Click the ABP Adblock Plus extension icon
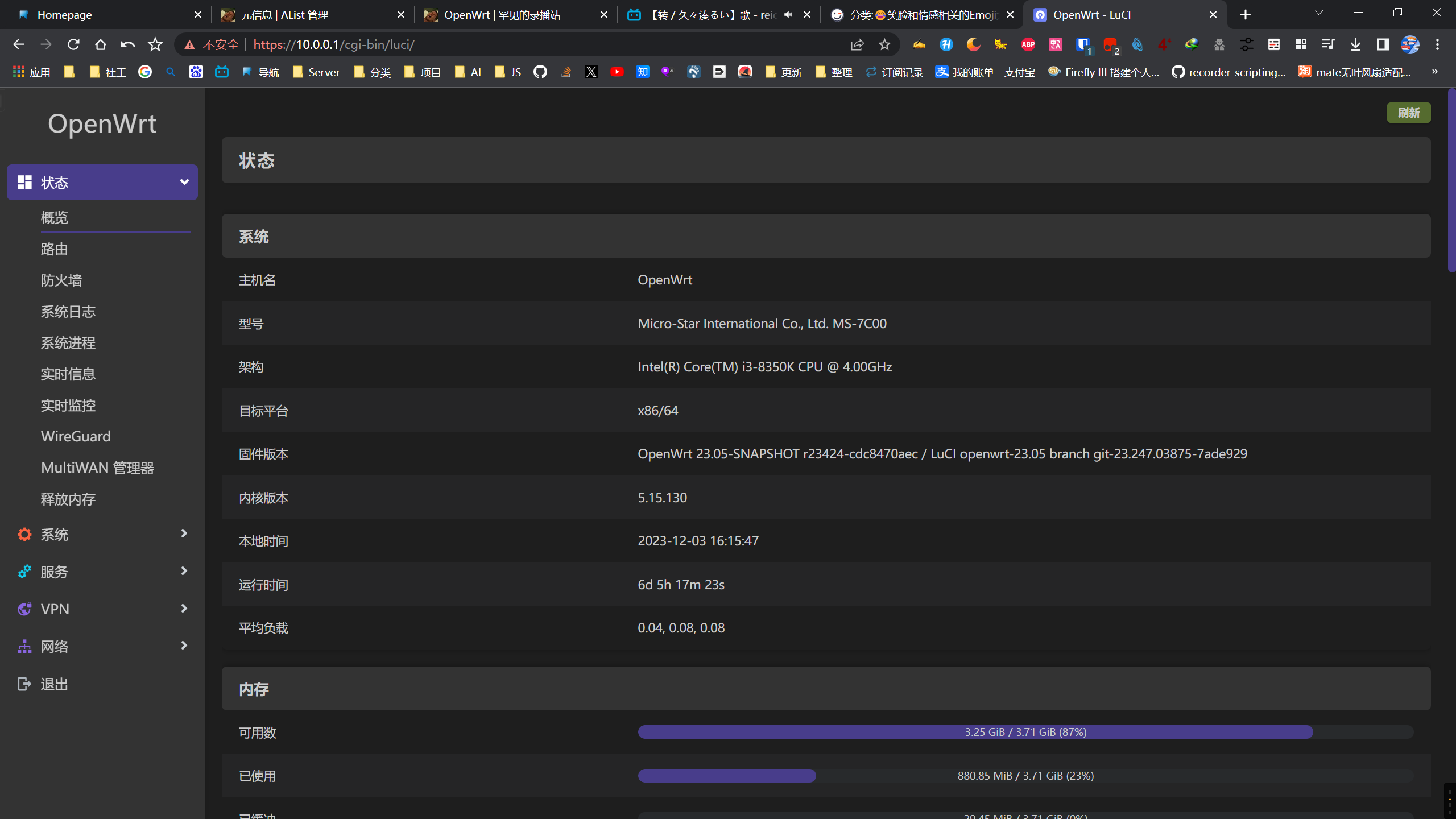 (x=1028, y=44)
